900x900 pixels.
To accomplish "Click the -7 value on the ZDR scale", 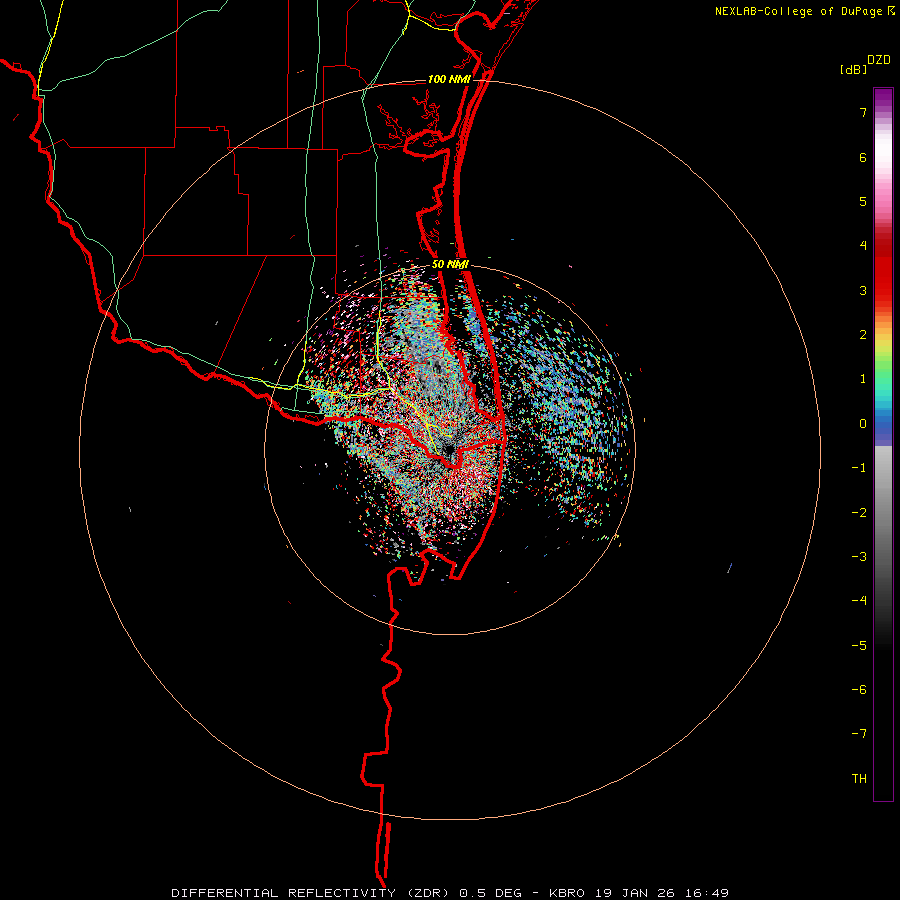I will [x=859, y=734].
